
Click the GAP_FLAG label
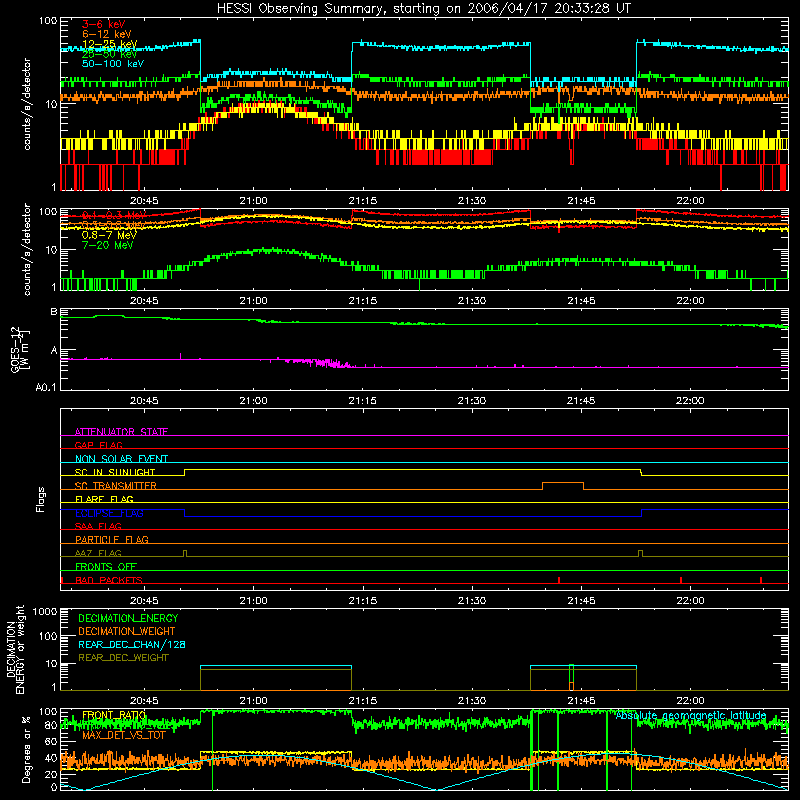(98, 445)
